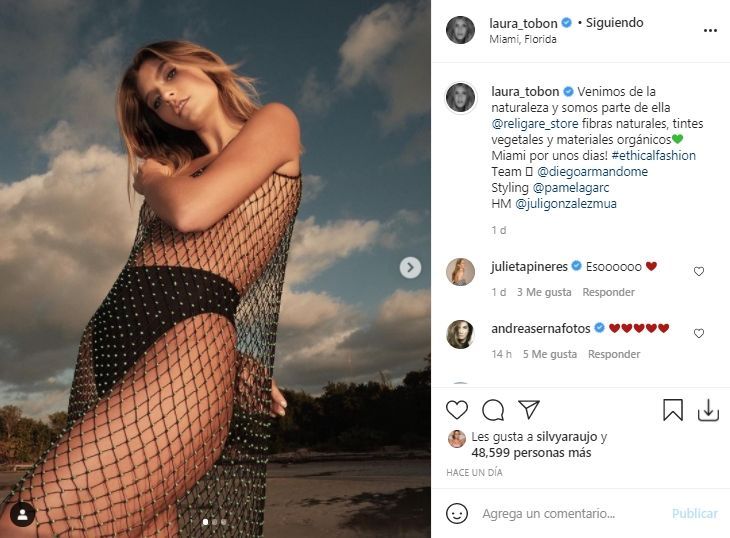
Task: Toggle the Siguiendo follow status
Action: (x=617, y=22)
